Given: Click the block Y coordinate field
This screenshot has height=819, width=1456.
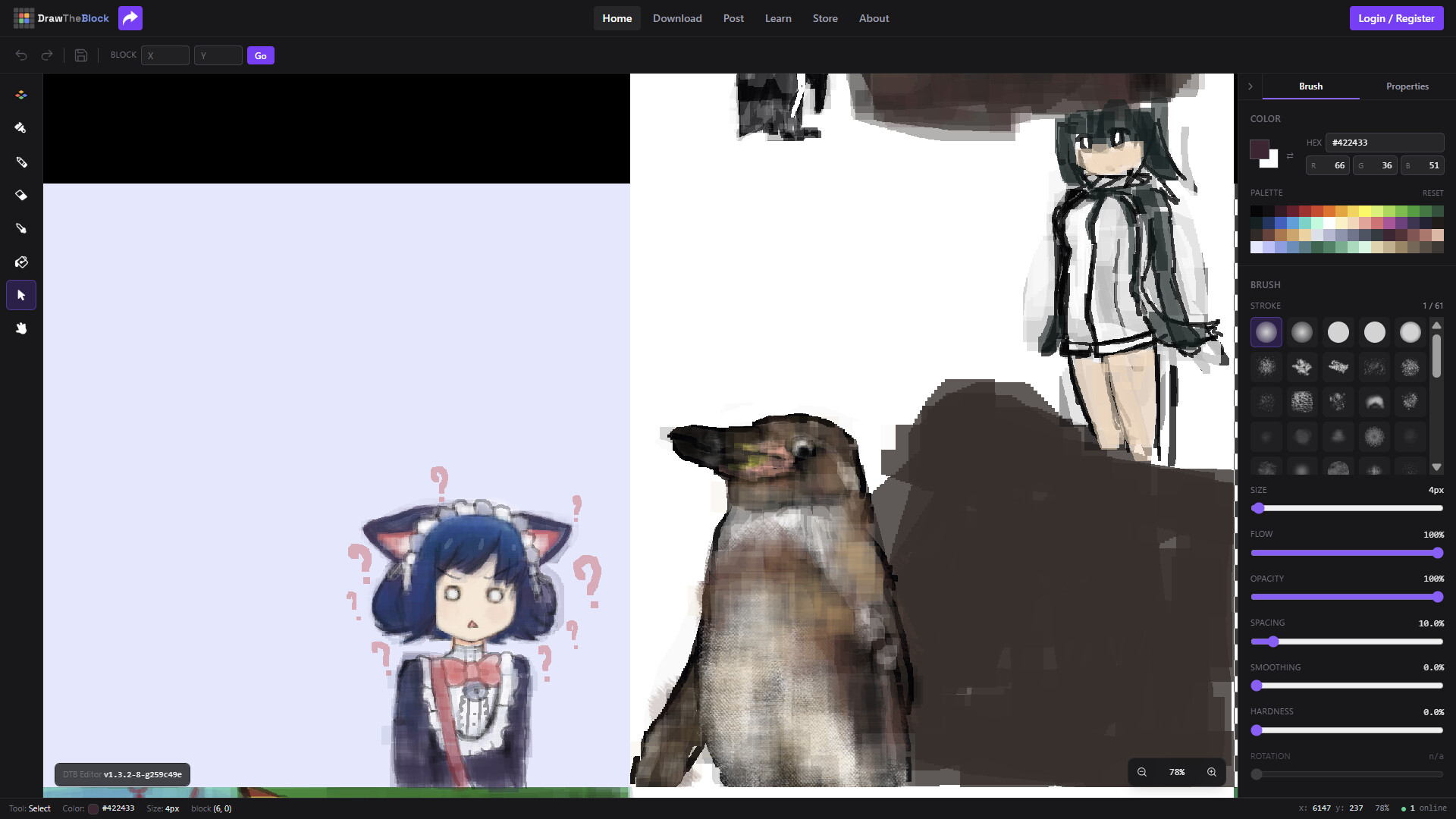Looking at the screenshot, I should tap(218, 55).
